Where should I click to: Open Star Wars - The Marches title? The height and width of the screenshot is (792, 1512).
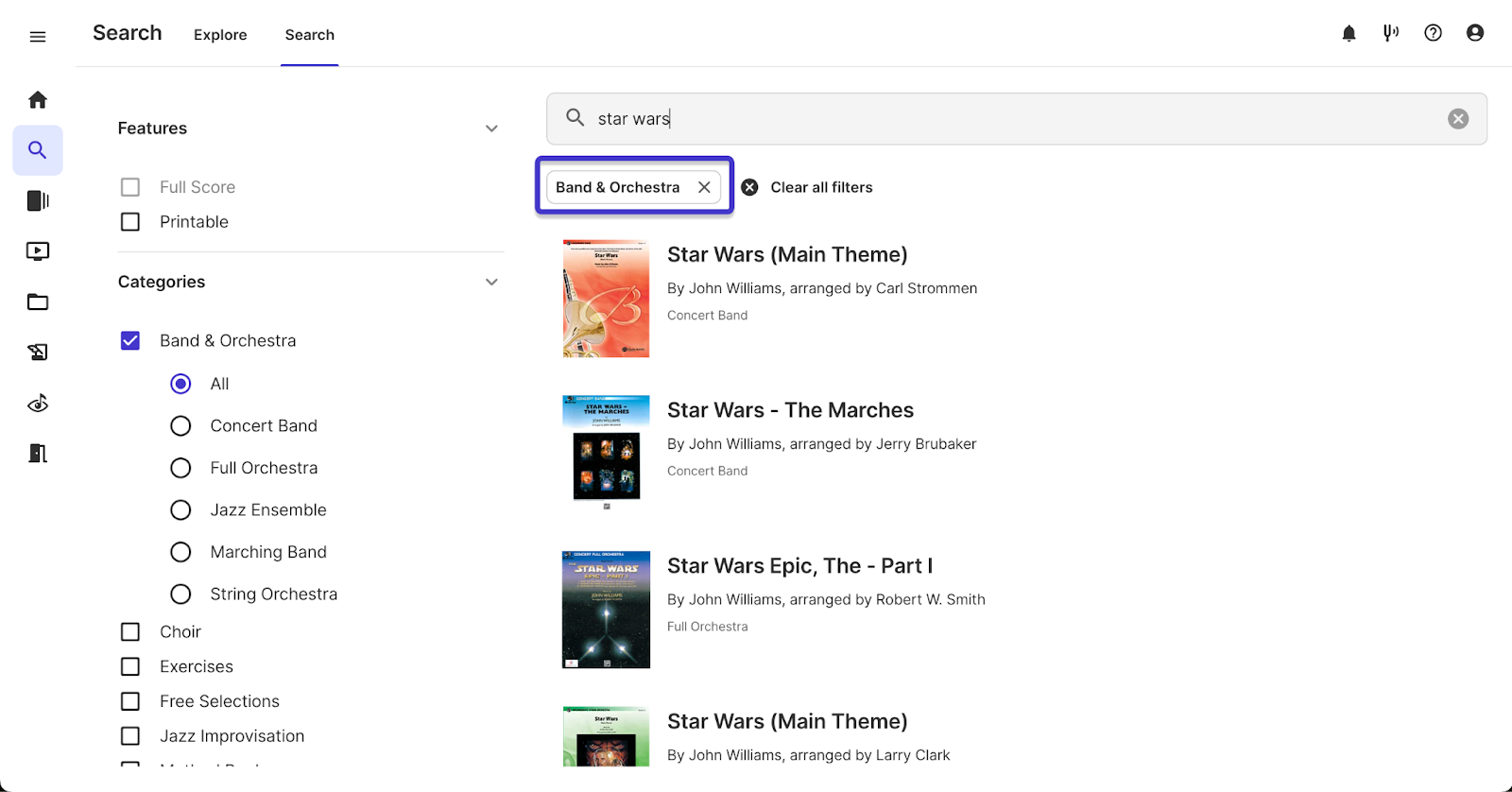(790, 410)
